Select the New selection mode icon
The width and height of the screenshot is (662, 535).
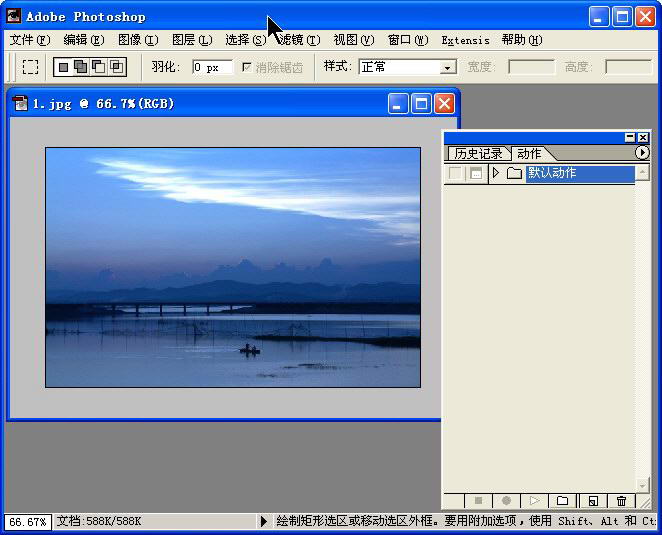coord(64,67)
